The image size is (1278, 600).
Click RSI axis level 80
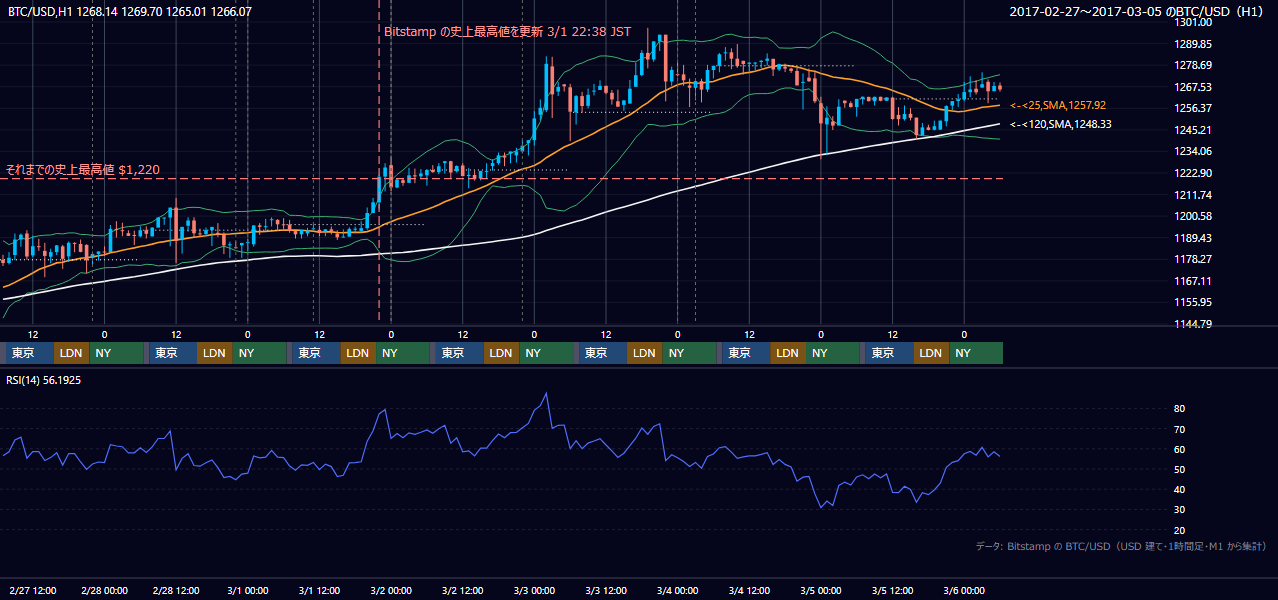click(1179, 409)
